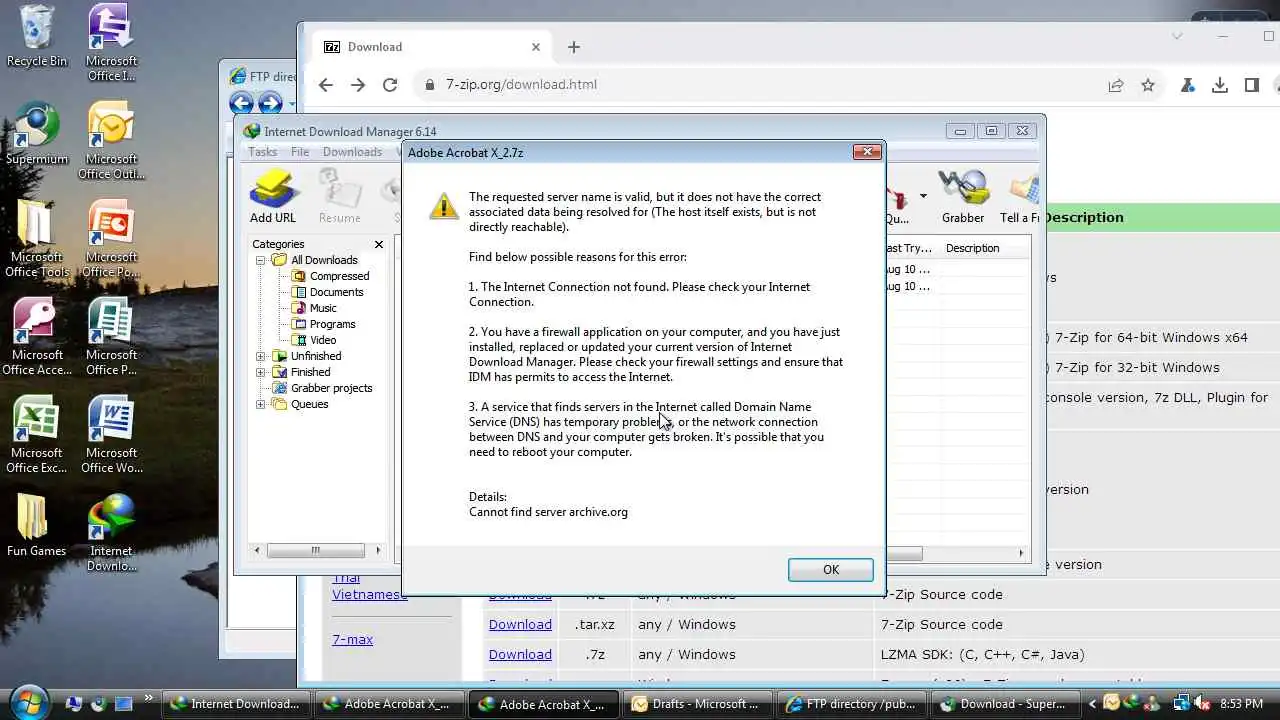Click the Download link for .tar.xz

tap(520, 624)
